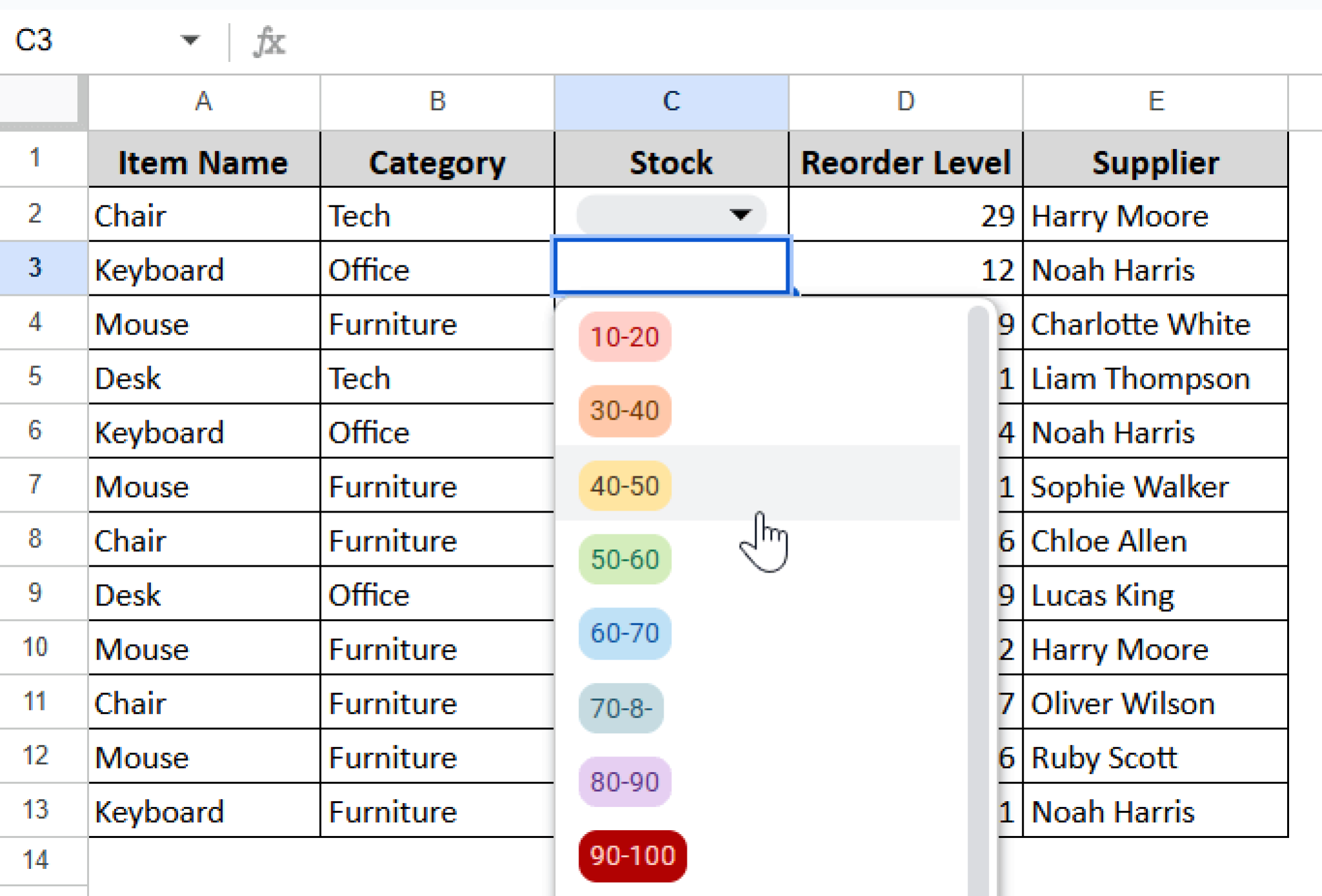Select the active cell C3 input
Image resolution: width=1322 pixels, height=896 pixels.
point(671,267)
